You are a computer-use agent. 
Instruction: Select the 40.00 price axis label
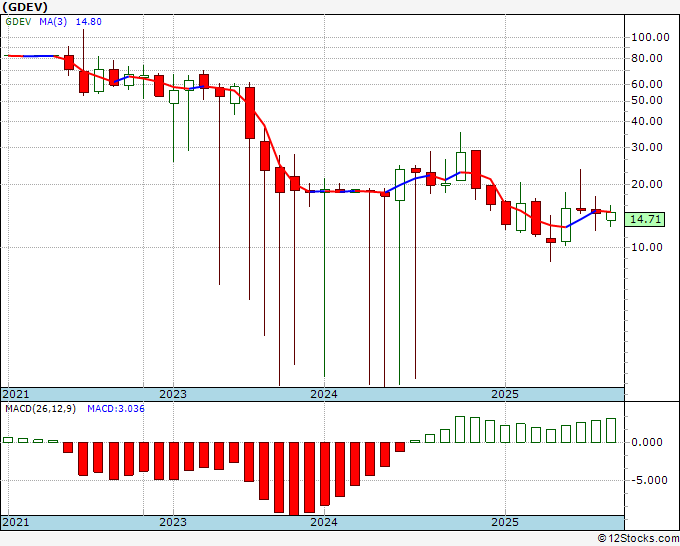647,121
